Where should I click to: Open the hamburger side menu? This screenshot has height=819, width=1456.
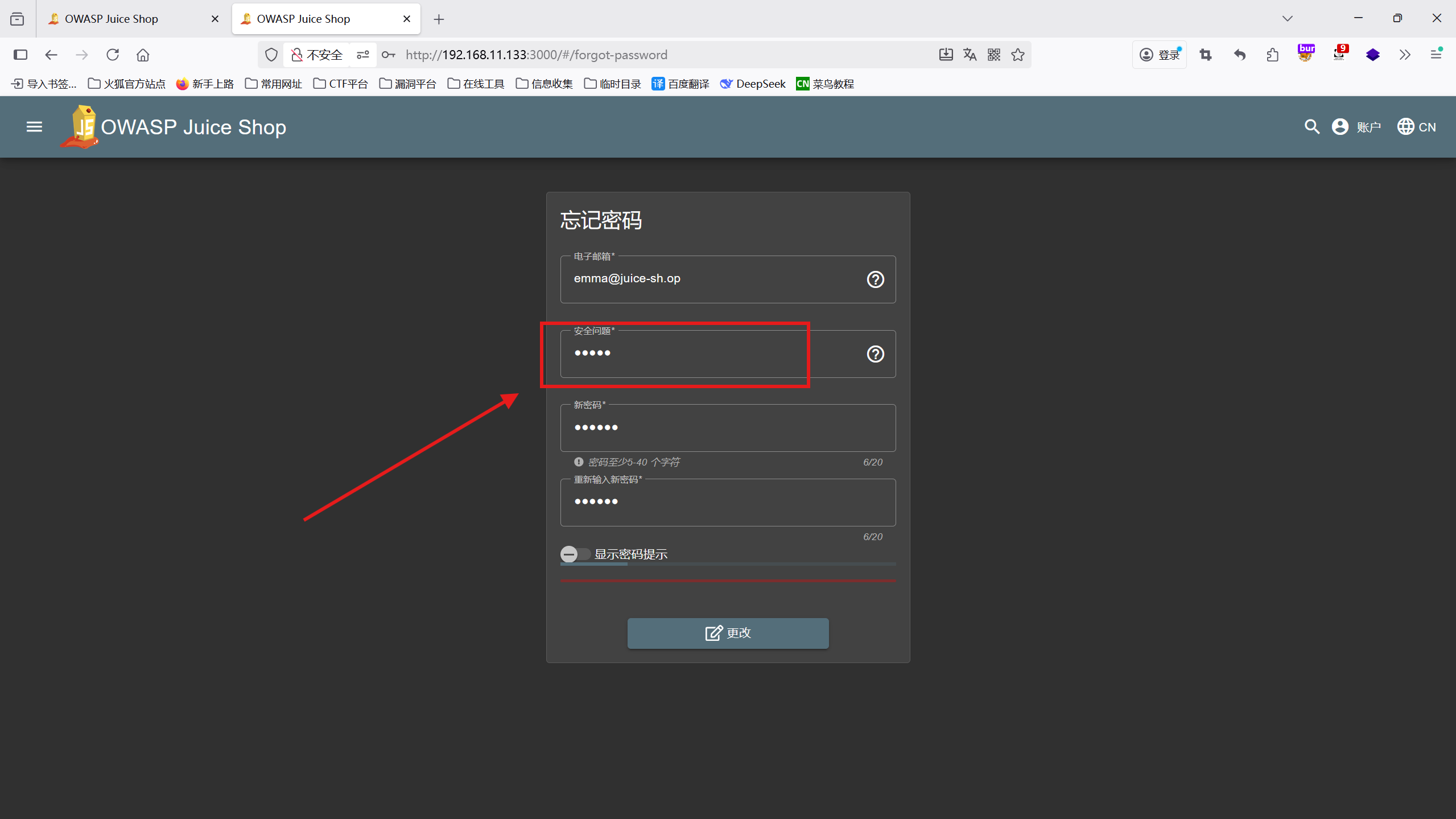coord(34,126)
